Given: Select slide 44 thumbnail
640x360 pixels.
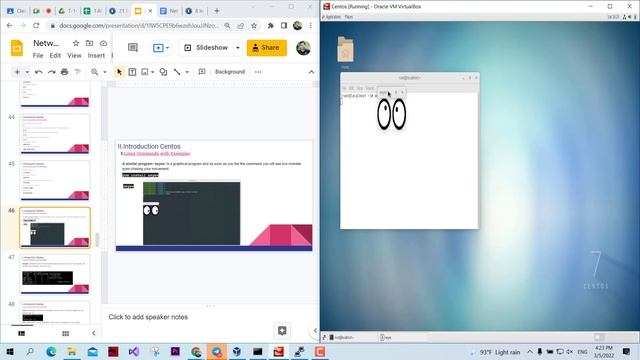Looking at the screenshot, I should pyautogui.click(x=55, y=134).
